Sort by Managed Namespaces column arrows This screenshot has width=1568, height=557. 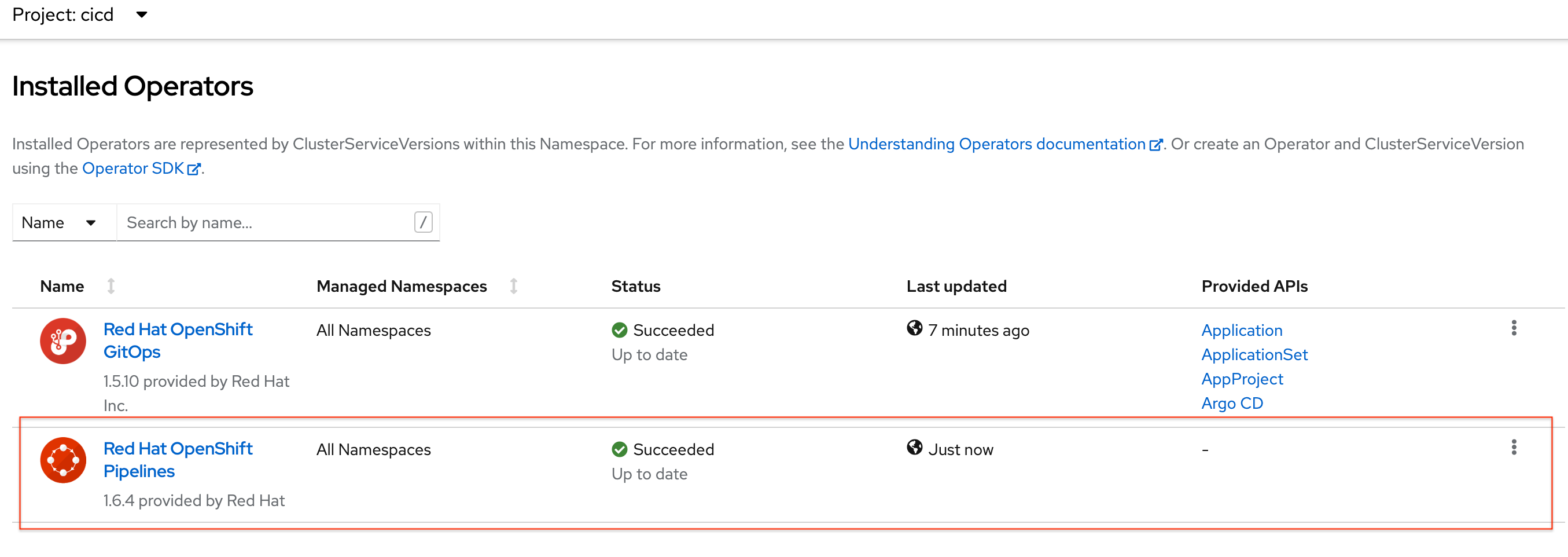513,286
